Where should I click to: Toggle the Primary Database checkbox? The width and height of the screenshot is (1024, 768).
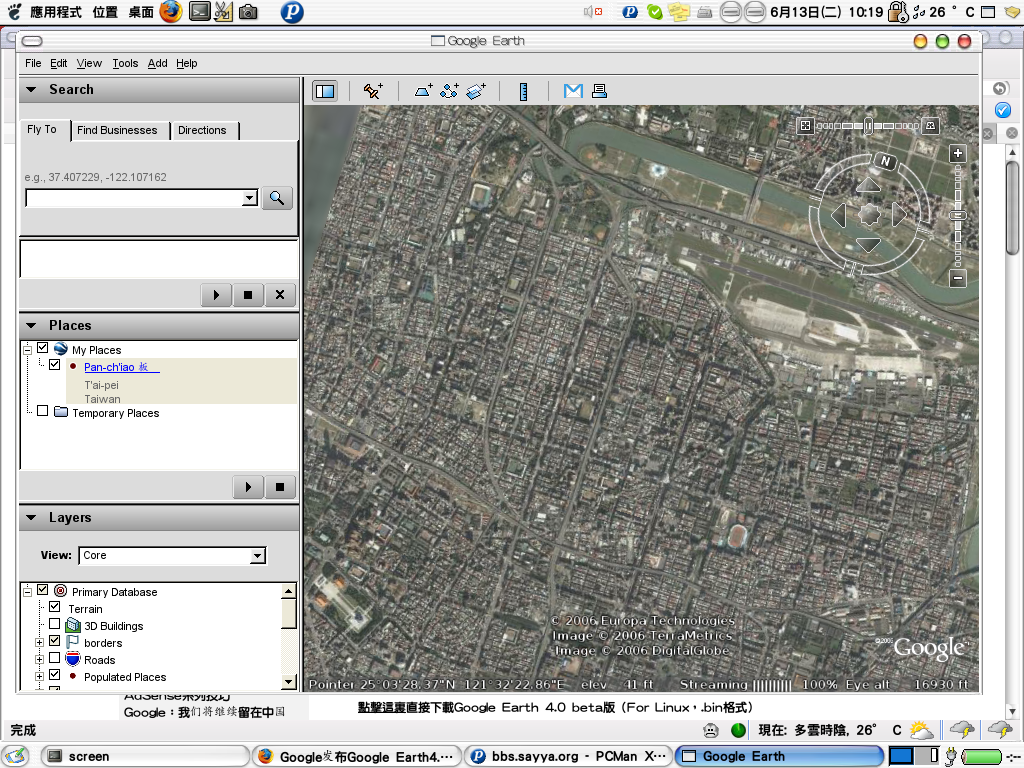tap(43, 590)
